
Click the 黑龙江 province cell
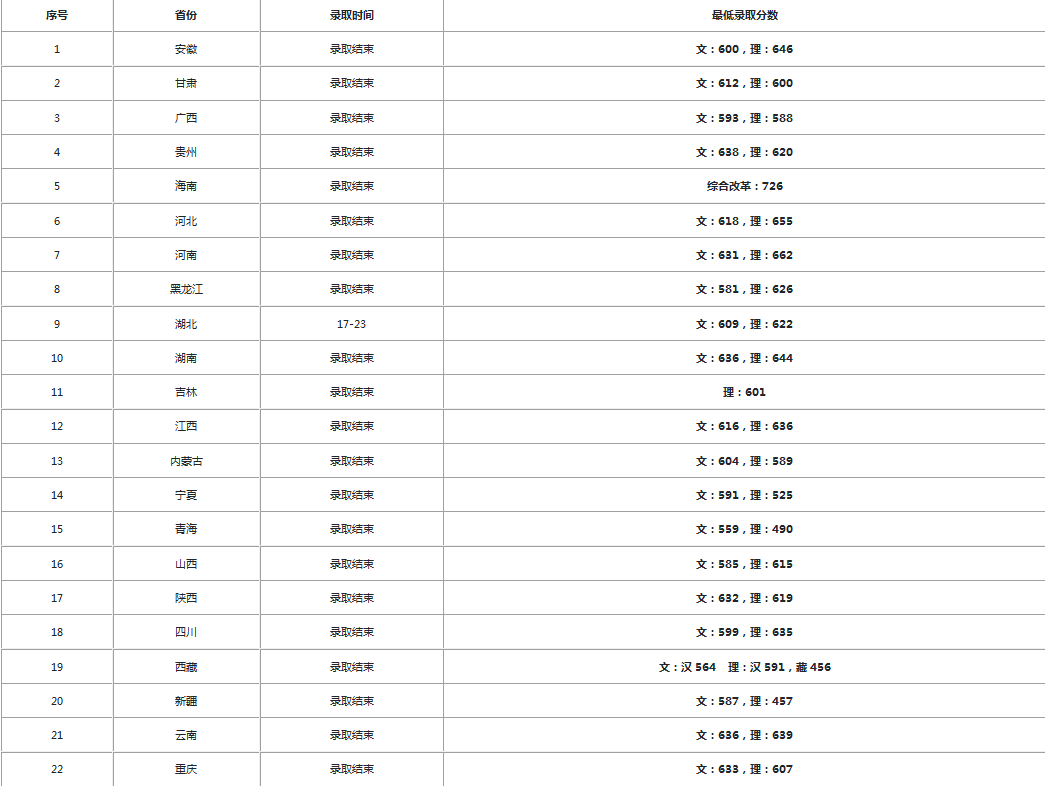pyautogui.click(x=186, y=289)
